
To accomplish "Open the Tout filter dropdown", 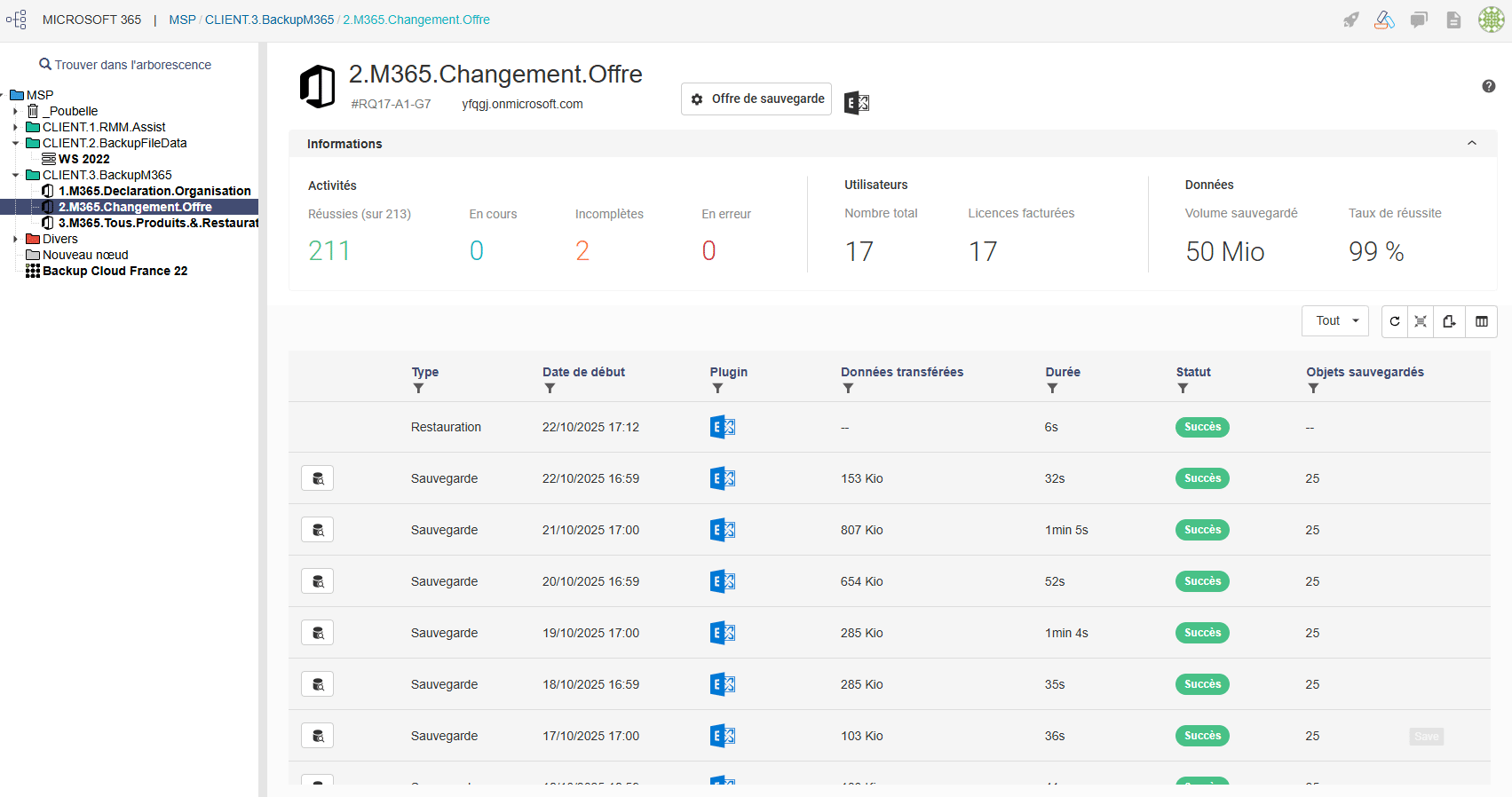I will pyautogui.click(x=1335, y=321).
